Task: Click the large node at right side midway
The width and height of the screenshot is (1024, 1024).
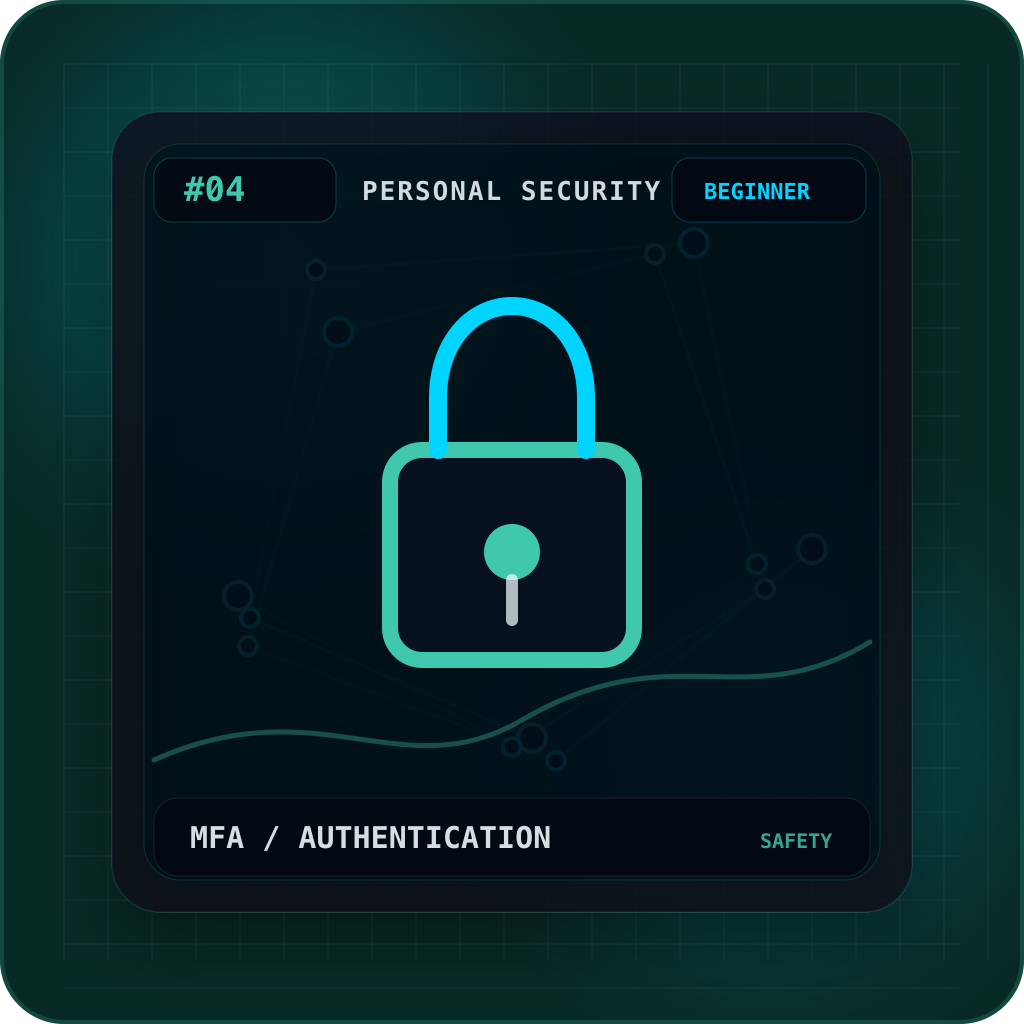Action: (812, 549)
